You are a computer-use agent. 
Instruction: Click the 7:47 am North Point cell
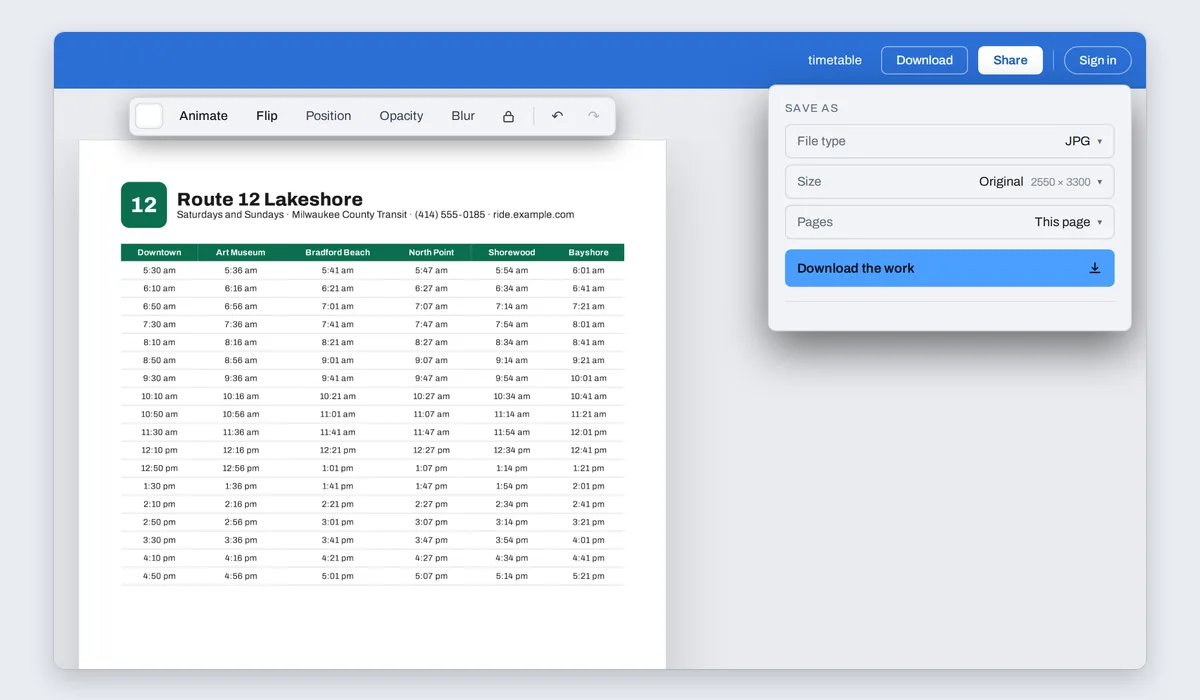(x=432, y=325)
